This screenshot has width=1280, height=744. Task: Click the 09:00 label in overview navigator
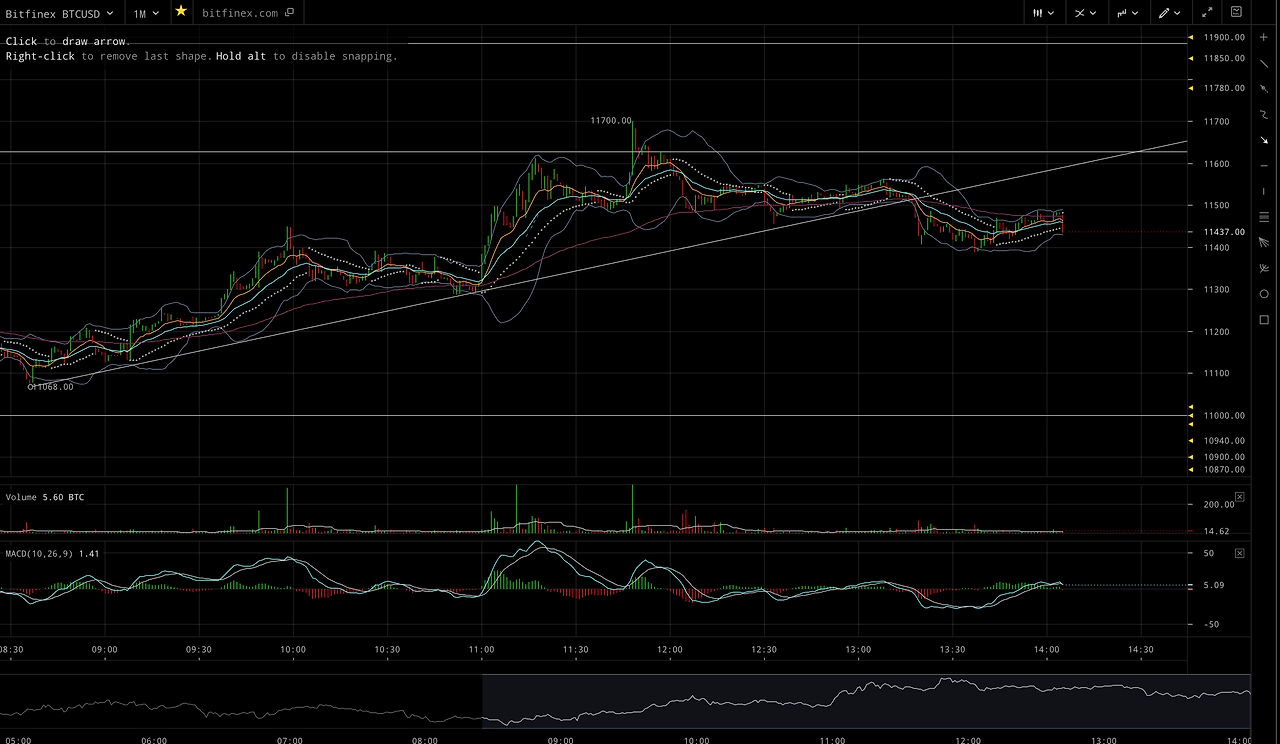(561, 740)
